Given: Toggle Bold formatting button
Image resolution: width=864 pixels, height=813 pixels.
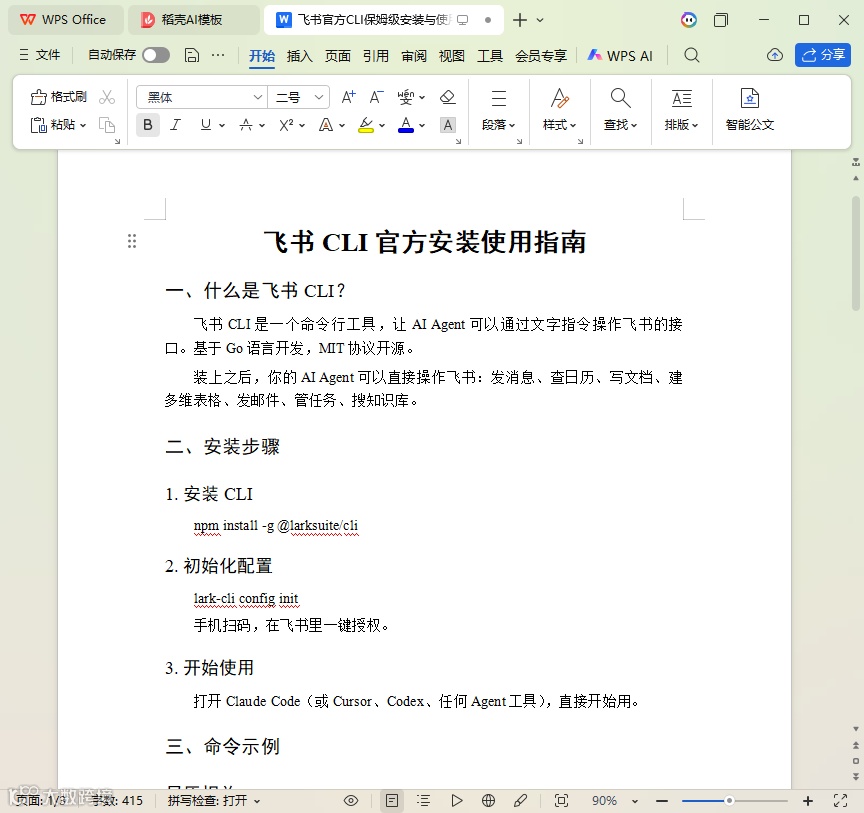Looking at the screenshot, I should (148, 125).
